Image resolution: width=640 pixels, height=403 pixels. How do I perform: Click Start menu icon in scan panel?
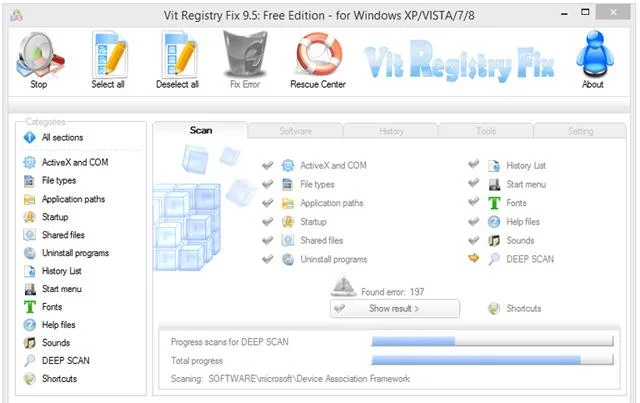(x=494, y=184)
